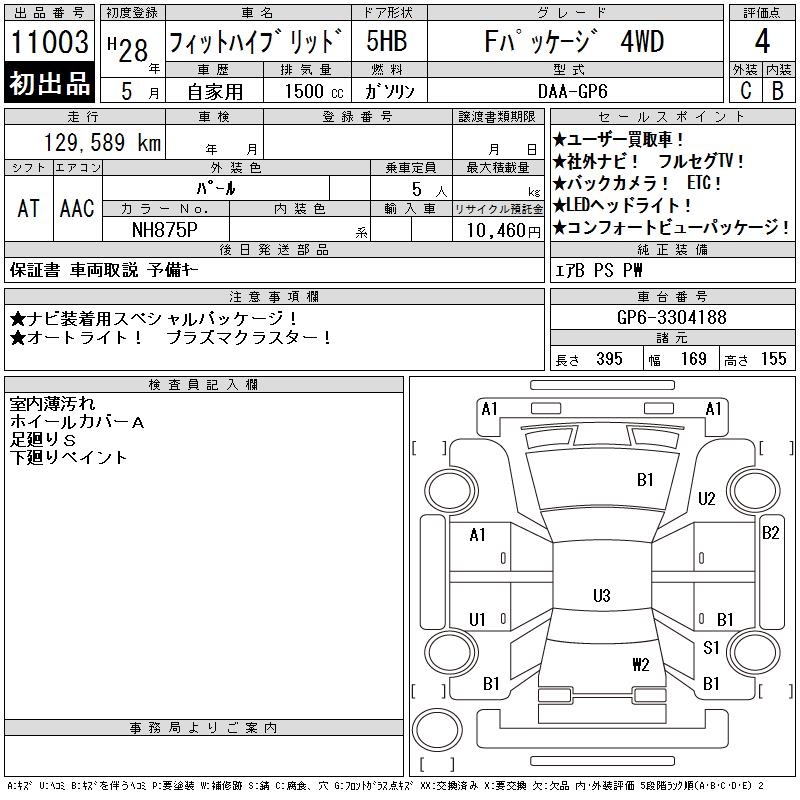800x800 pixels.
Task: Select the recycle deposit 10,460円
Action: pos(503,231)
